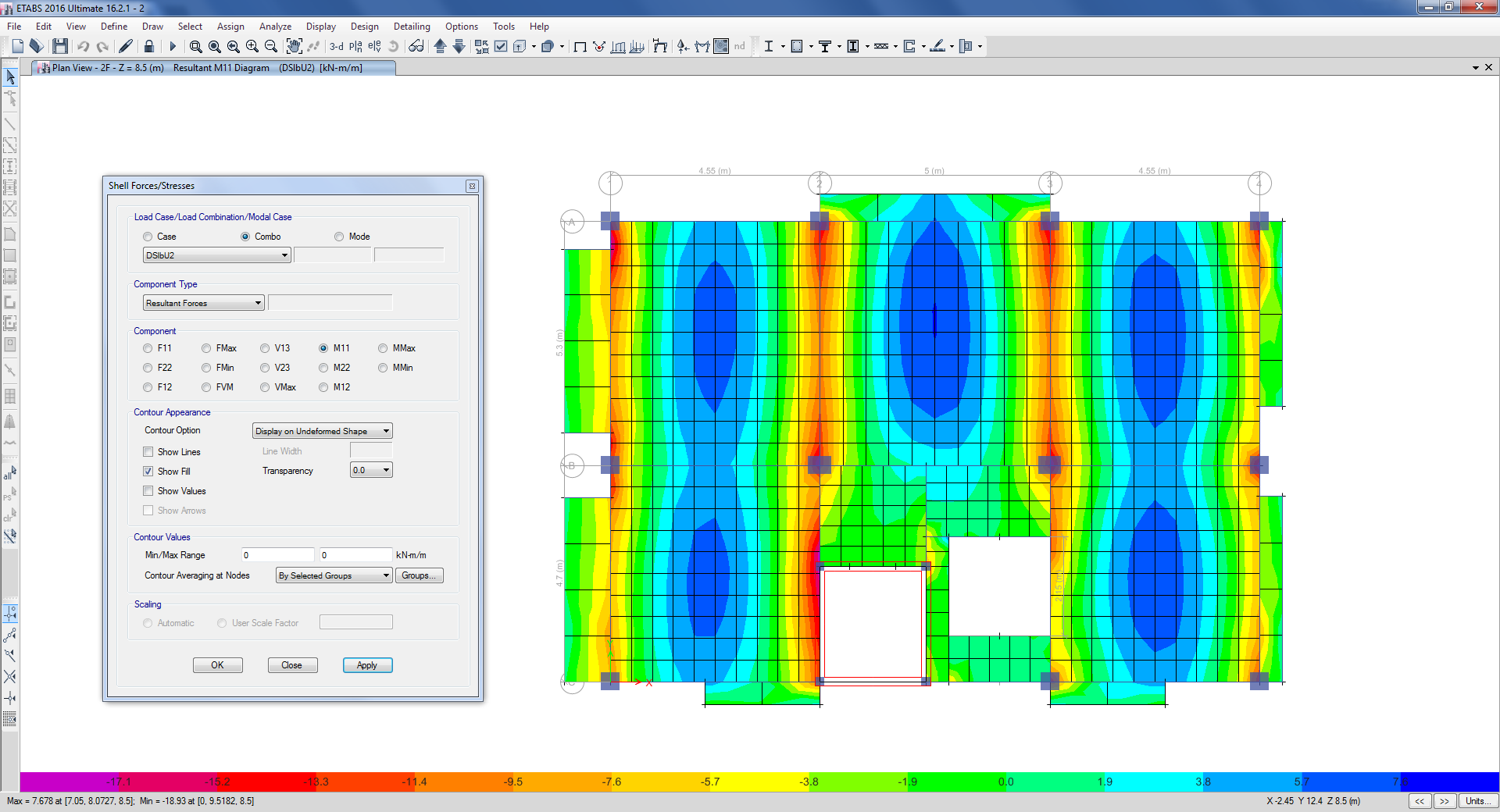The image size is (1500, 812).
Task: Enable the Show Values checkbox
Action: pyautogui.click(x=148, y=491)
